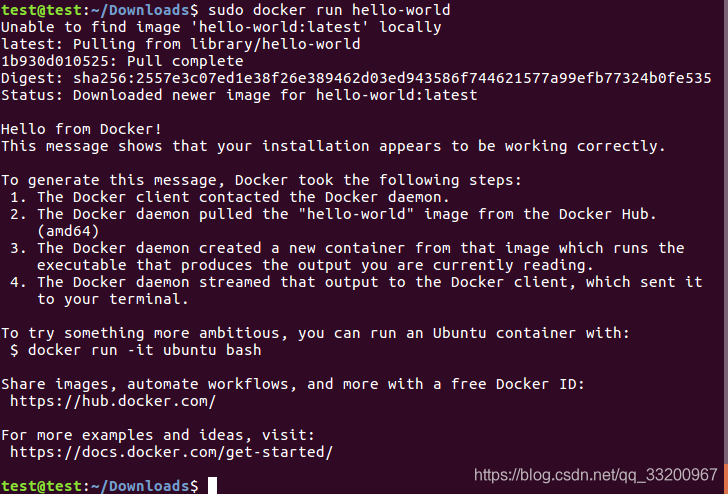
Task: Click the top 'test@test:~/Downloads$' prompt
Action: click(95, 10)
